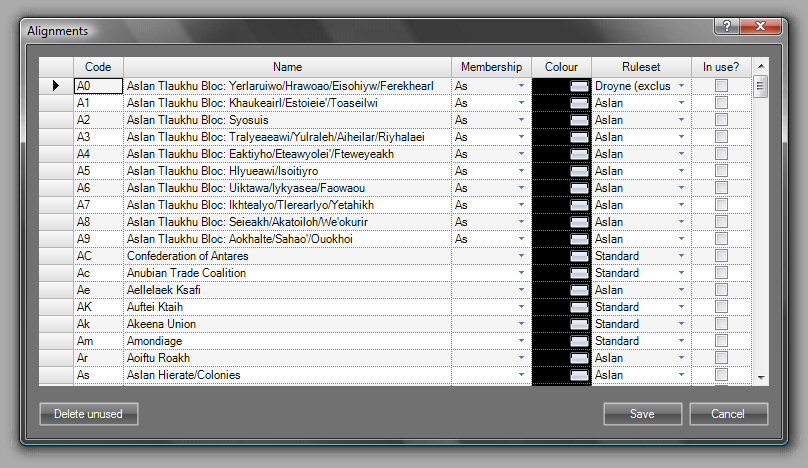Click the colour picker icon for Amondiage
808x468 pixels.
[579, 341]
